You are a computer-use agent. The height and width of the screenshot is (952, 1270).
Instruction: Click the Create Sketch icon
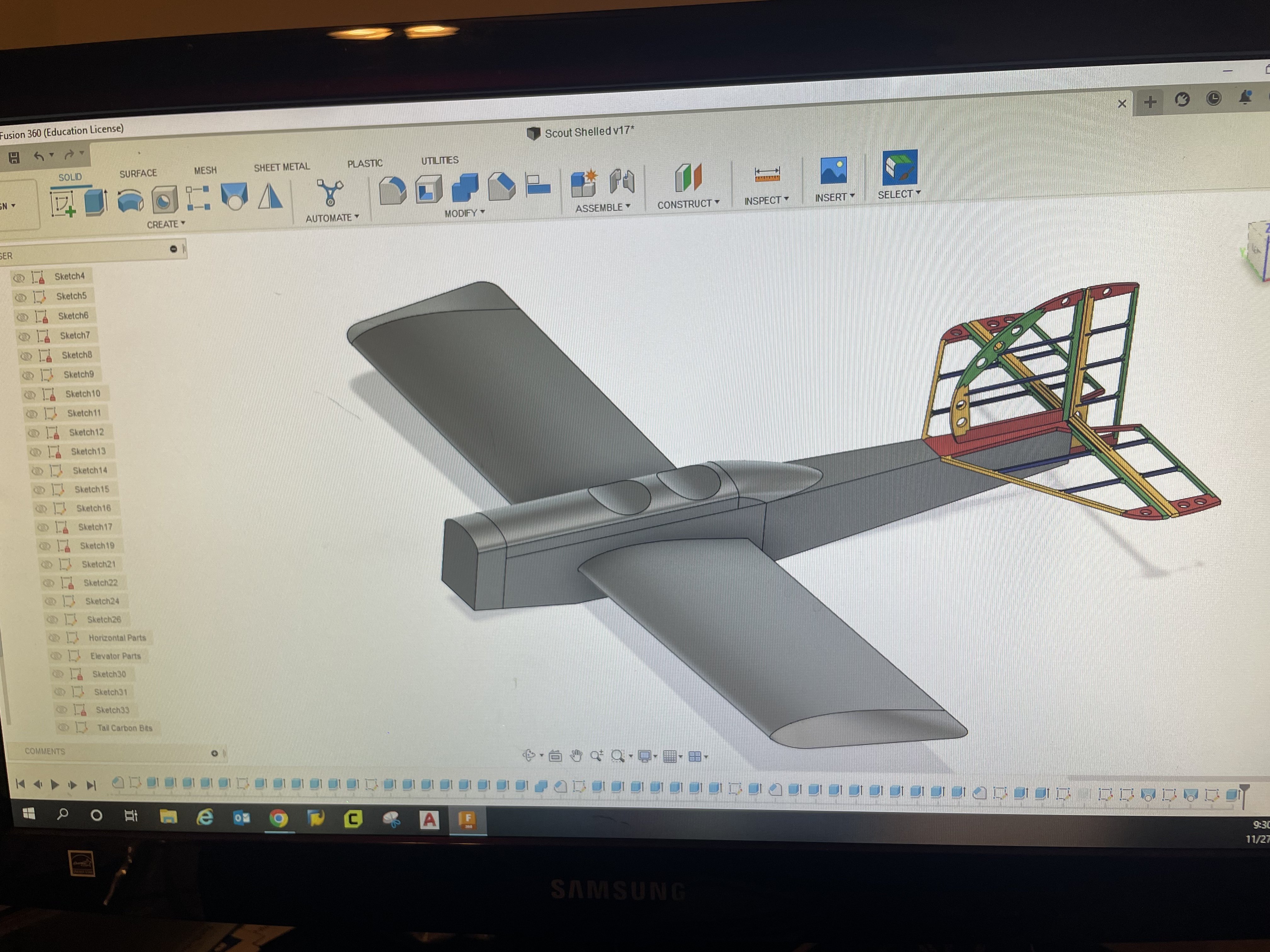click(x=62, y=204)
